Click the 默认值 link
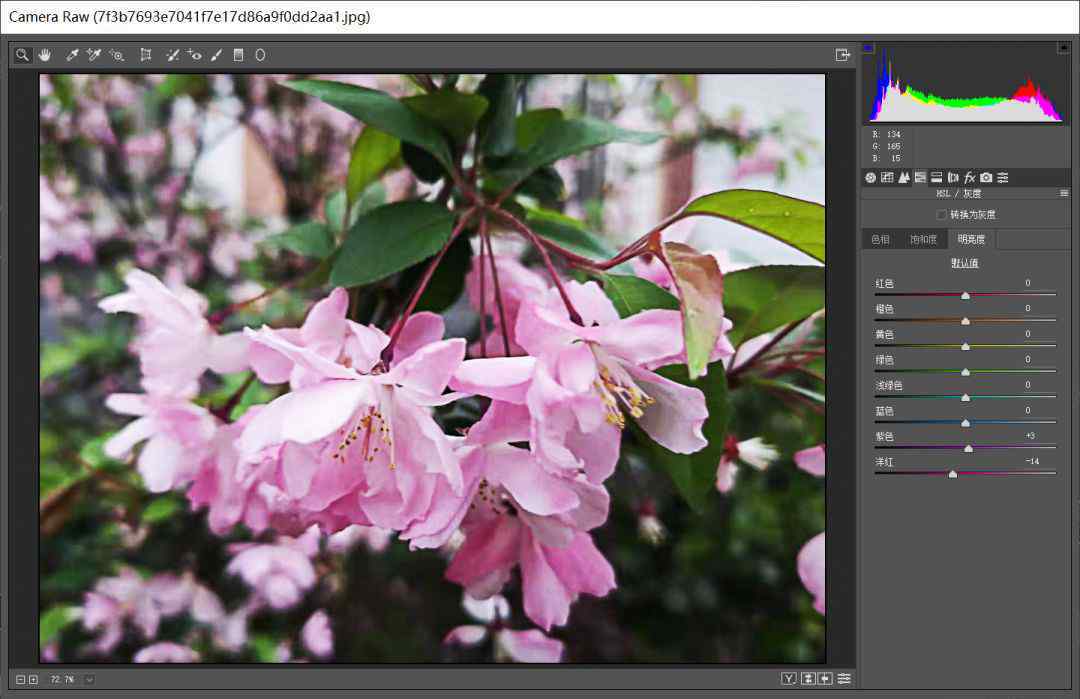 pyautogui.click(x=965, y=263)
